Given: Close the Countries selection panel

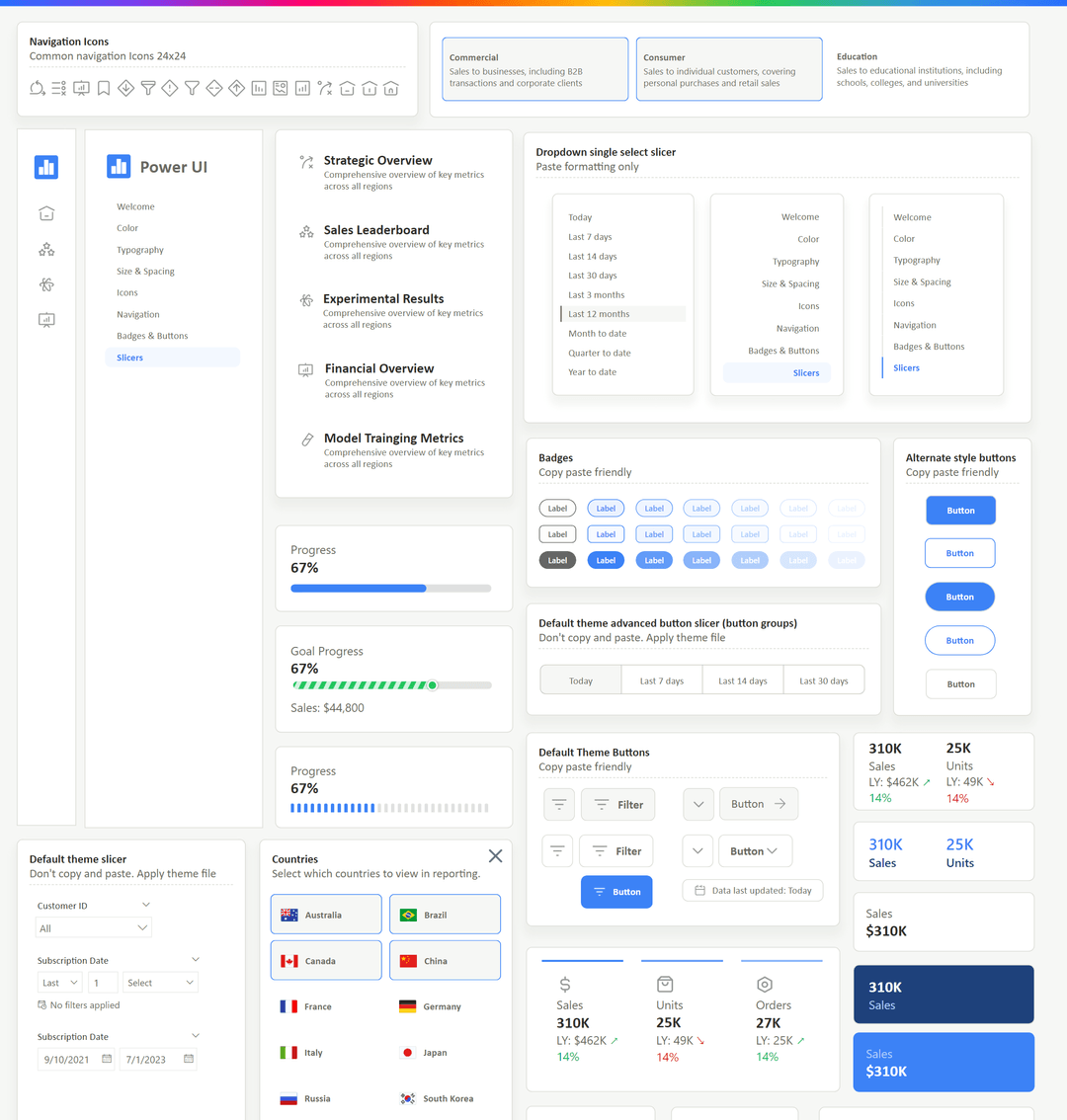Looking at the screenshot, I should [495, 856].
